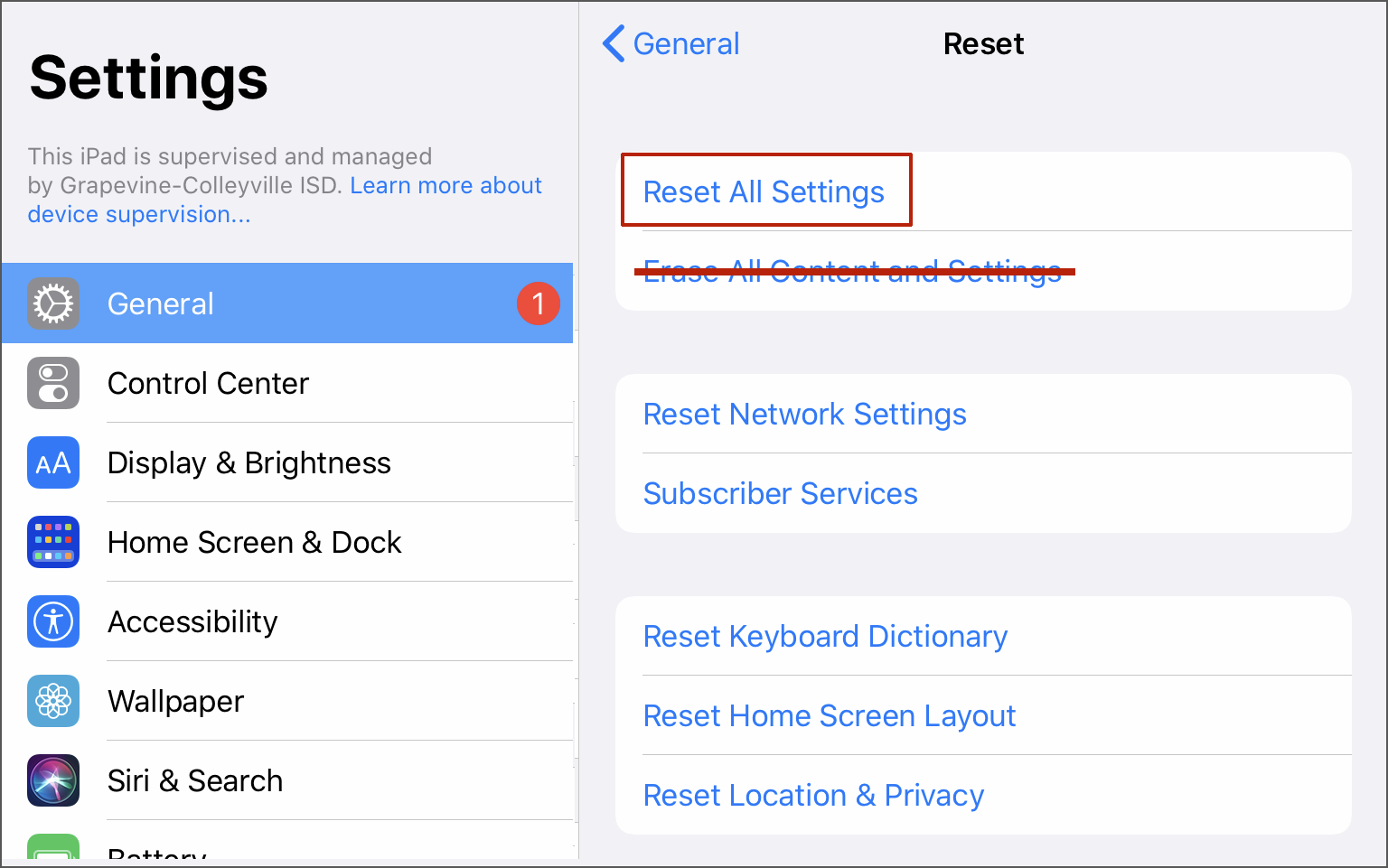Click the Accessibility figure icon
Screen dimensions: 1388x868
click(53, 621)
